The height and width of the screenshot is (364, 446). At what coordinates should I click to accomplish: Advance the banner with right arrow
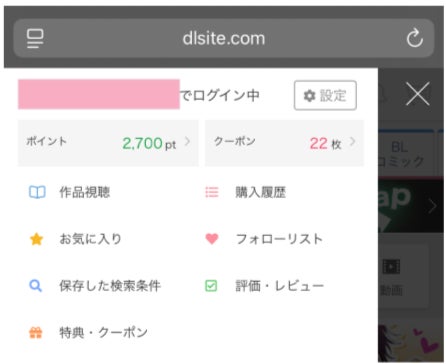tap(432, 206)
